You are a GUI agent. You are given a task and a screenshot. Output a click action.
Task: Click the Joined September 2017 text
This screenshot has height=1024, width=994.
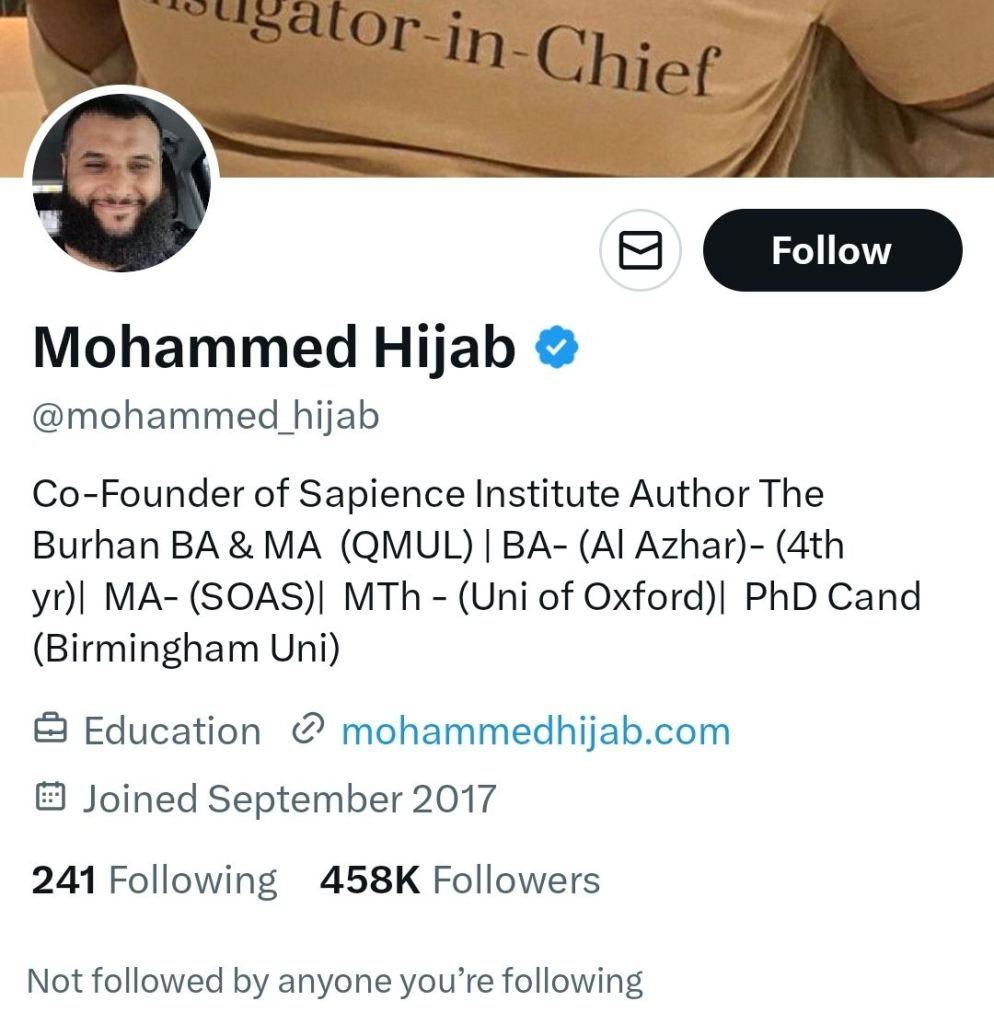(289, 799)
